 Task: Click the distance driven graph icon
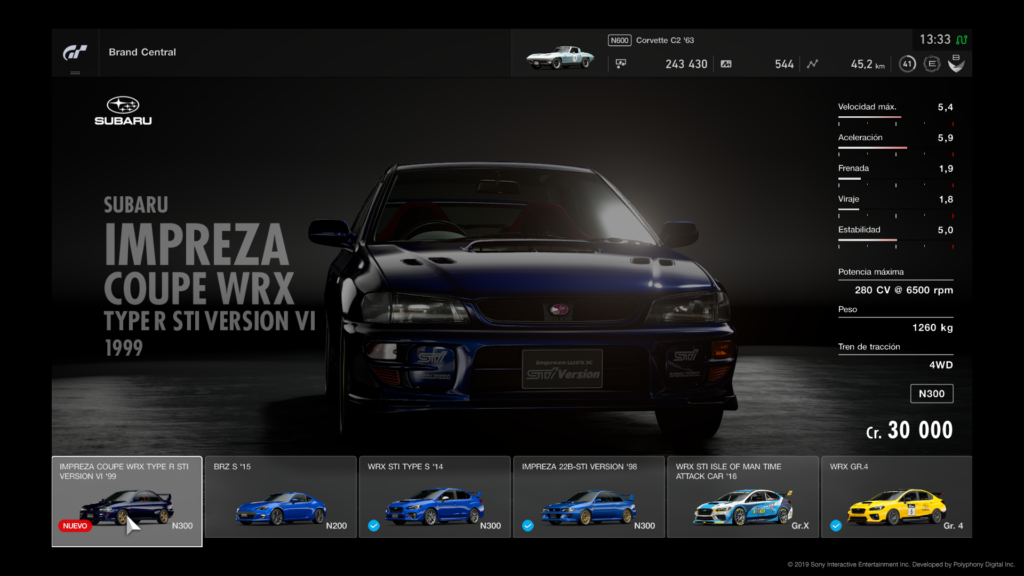click(x=812, y=64)
